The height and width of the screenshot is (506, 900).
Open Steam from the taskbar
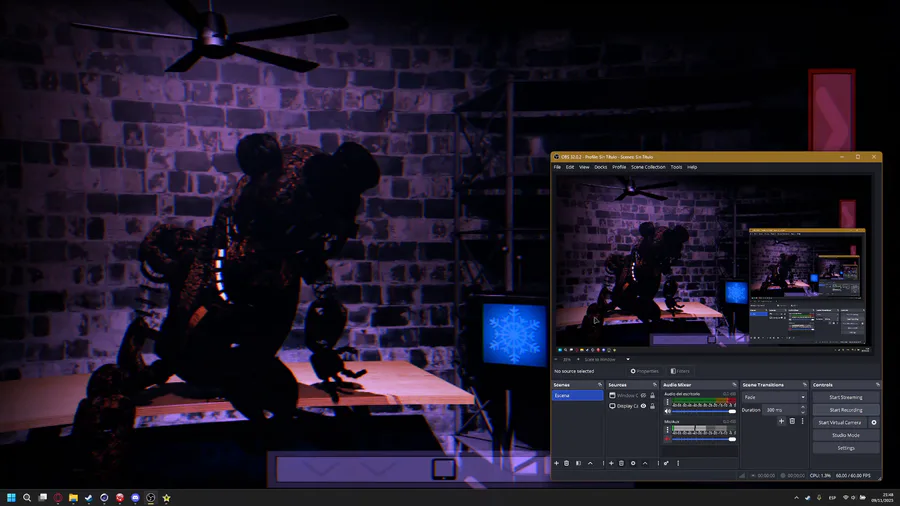[x=89, y=497]
